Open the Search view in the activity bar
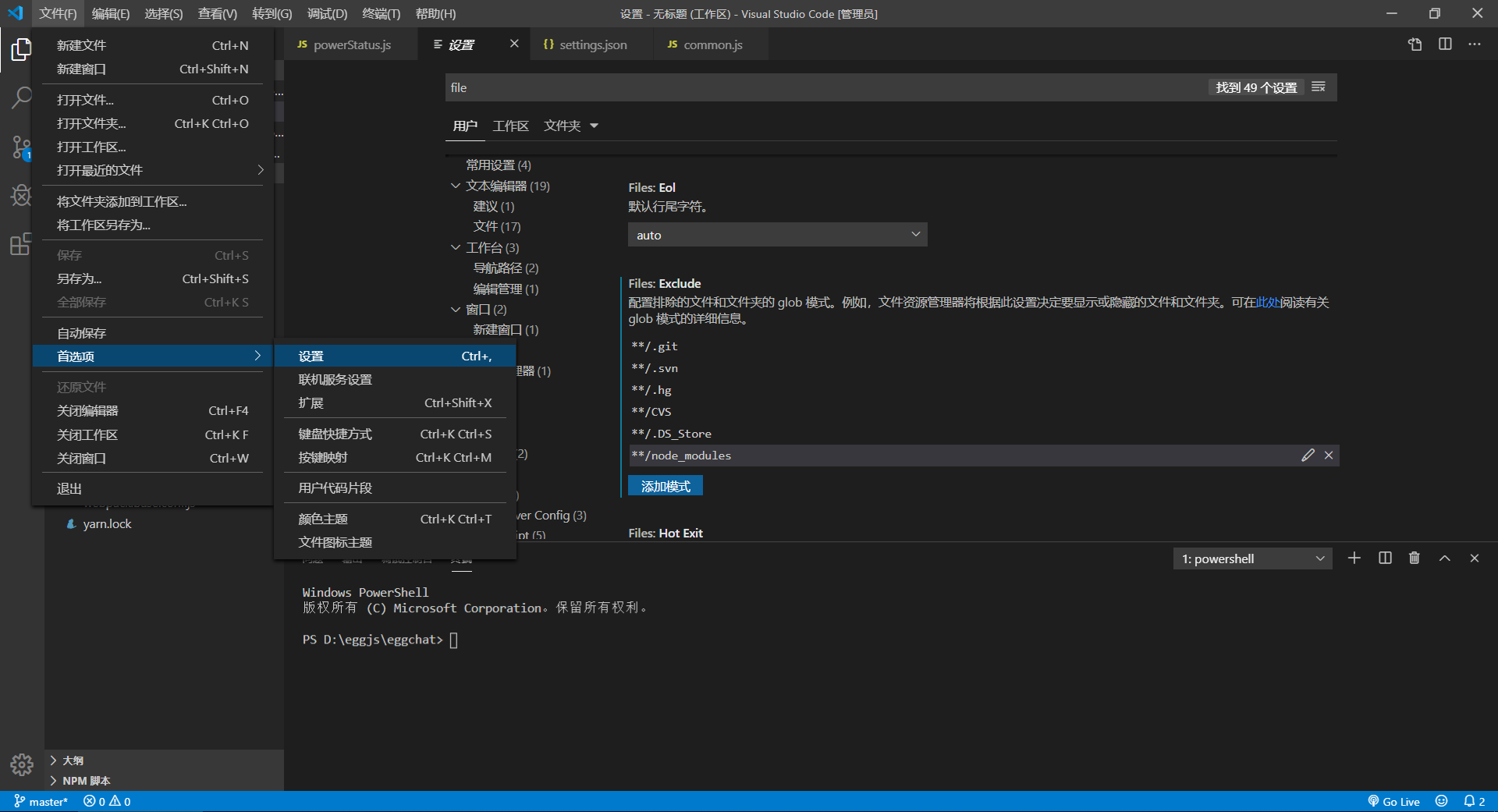Image resolution: width=1498 pixels, height=812 pixels. point(21,97)
